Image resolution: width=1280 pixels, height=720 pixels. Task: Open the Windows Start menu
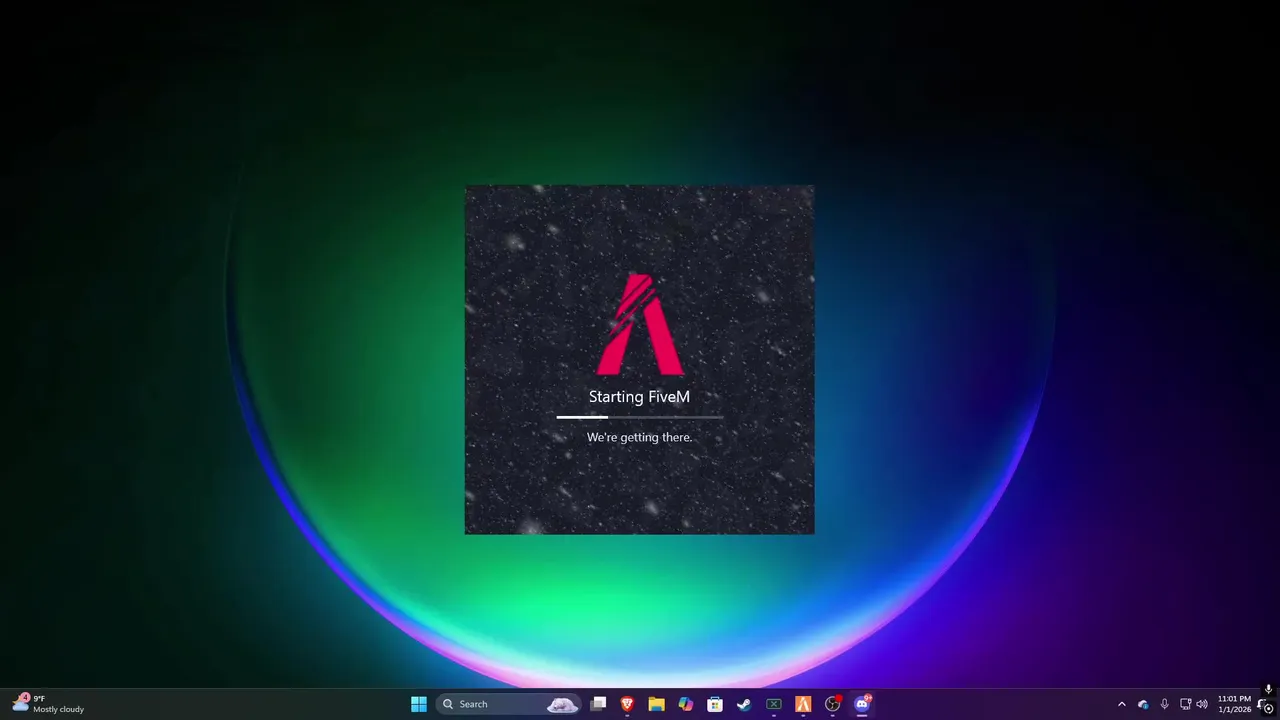[419, 704]
